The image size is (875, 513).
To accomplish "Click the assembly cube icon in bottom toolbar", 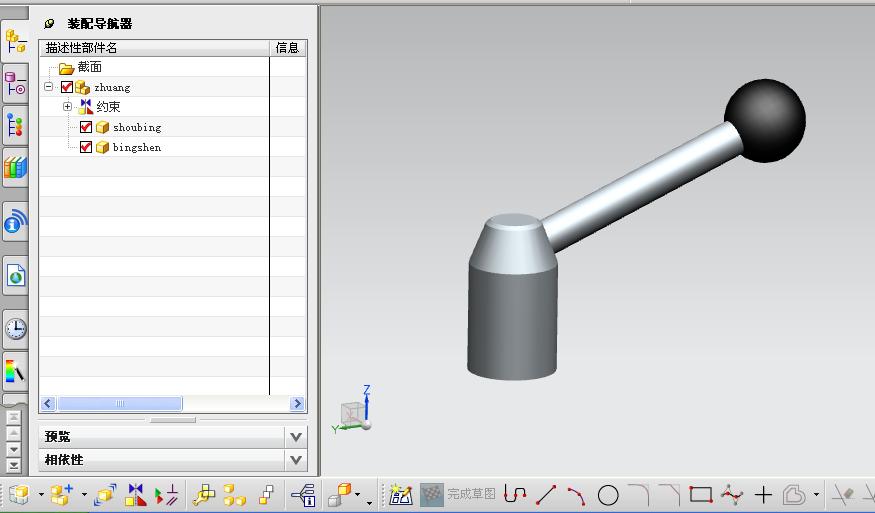I will point(20,495).
